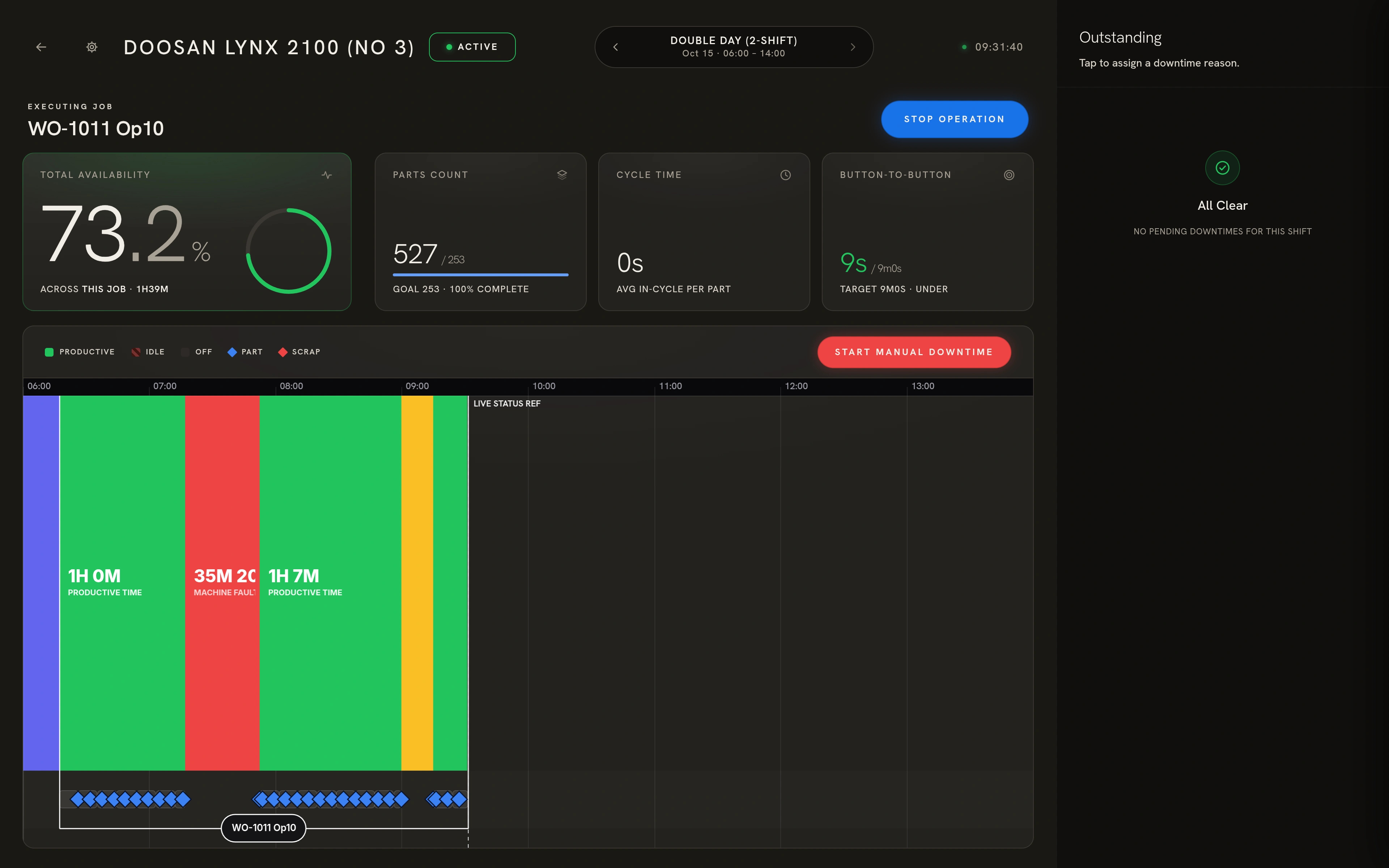Image resolution: width=1389 pixels, height=868 pixels.
Task: Click the Live Status Ref marker label
Action: [x=507, y=404]
